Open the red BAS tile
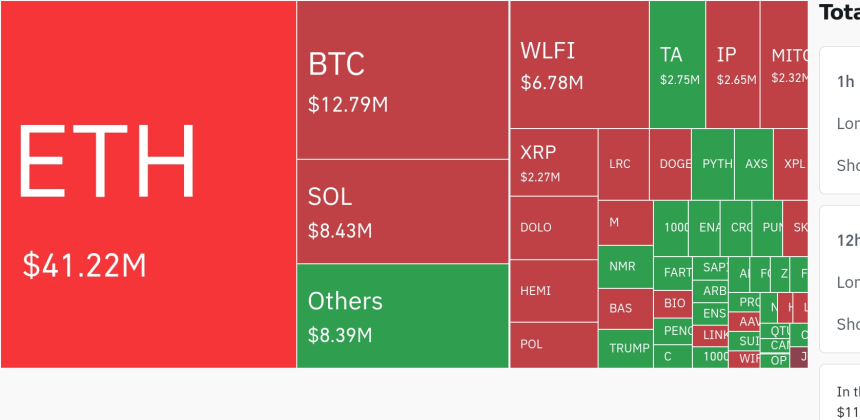Image resolution: width=860 pixels, height=420 pixels. click(625, 308)
